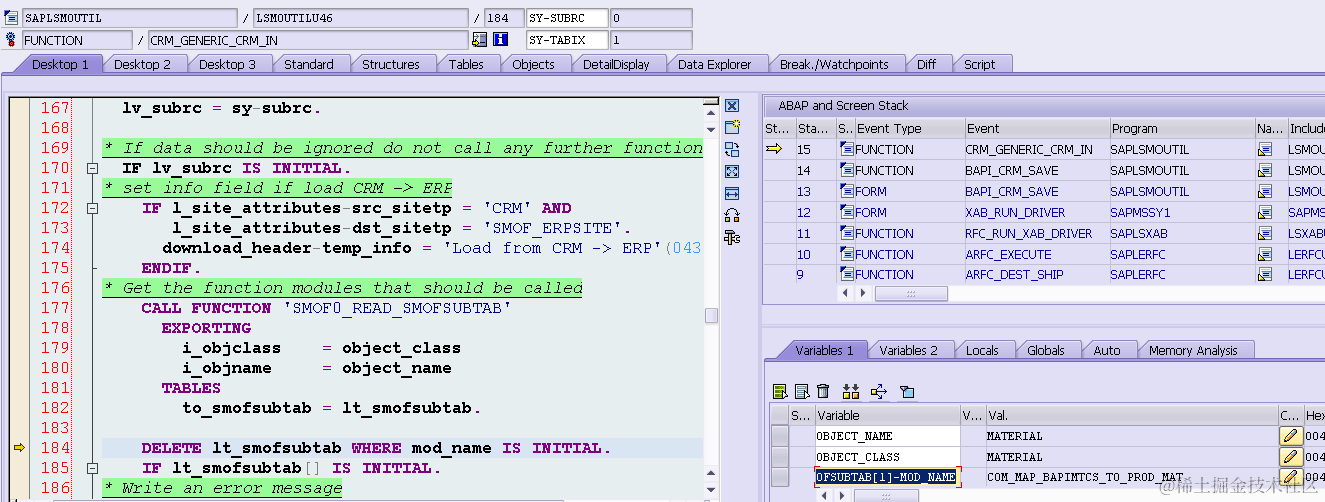
Task: Switch to the Desktop 3 tab
Action: (x=227, y=64)
